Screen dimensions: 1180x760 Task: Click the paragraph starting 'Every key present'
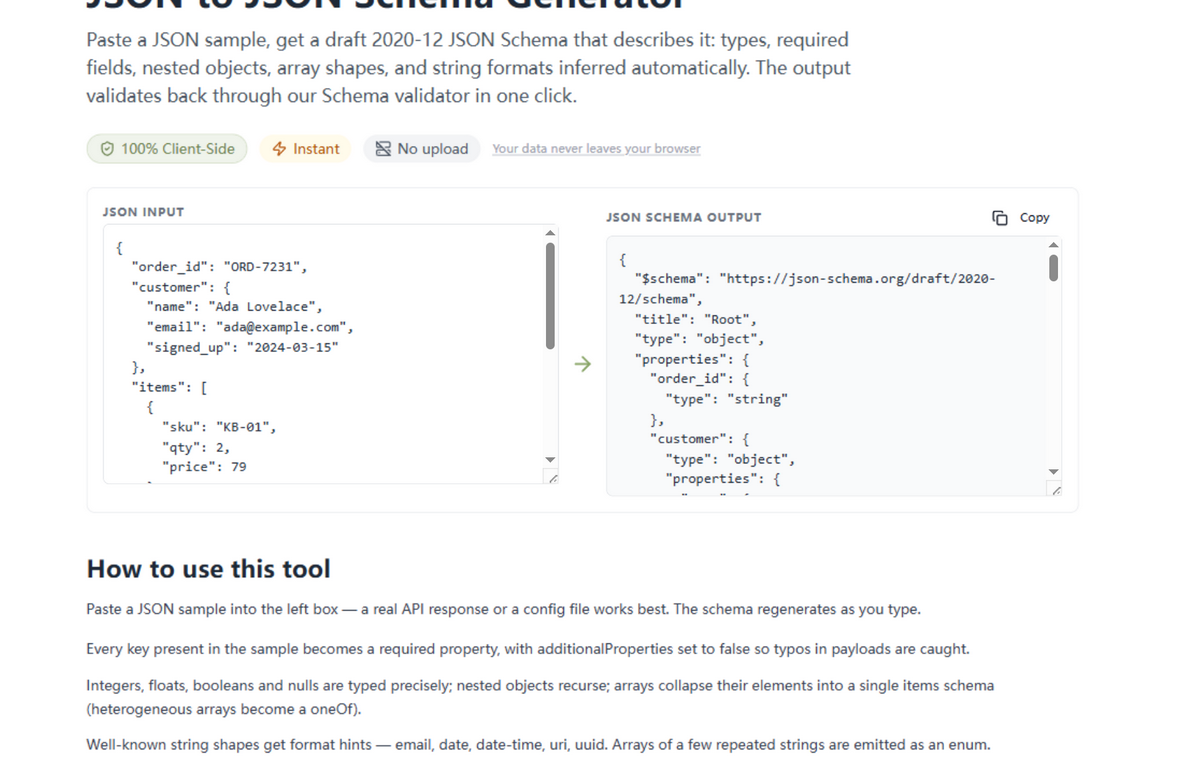(x=528, y=649)
